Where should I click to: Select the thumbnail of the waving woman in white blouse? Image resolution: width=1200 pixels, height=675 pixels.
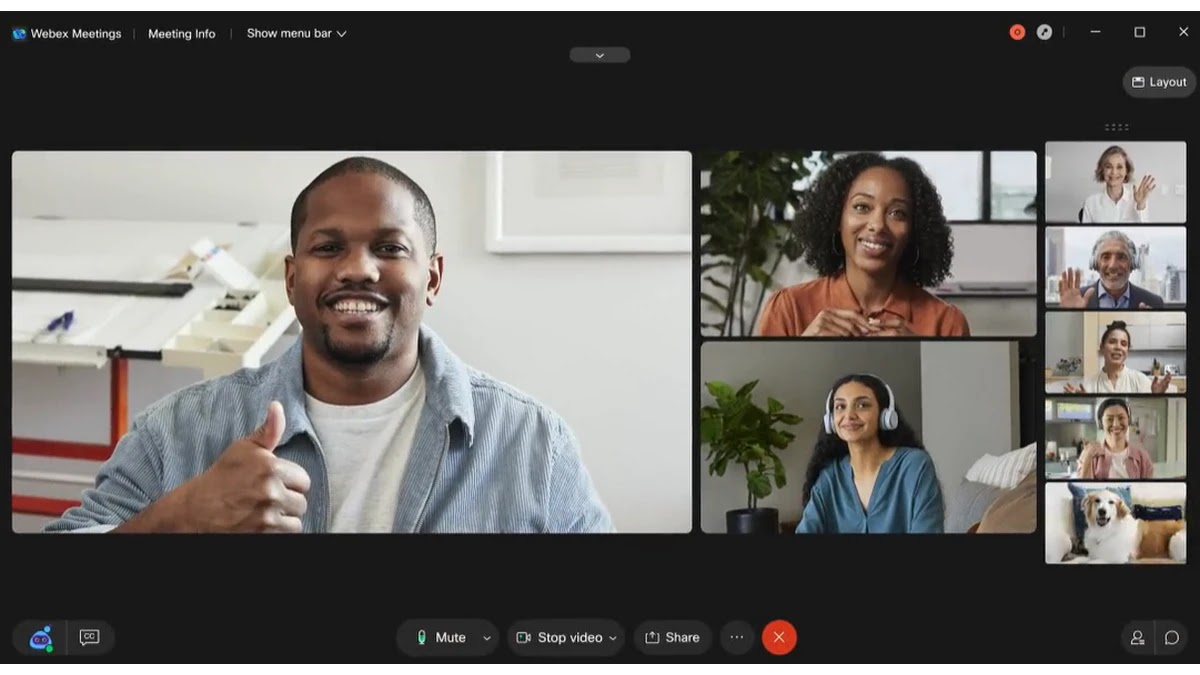1116,181
